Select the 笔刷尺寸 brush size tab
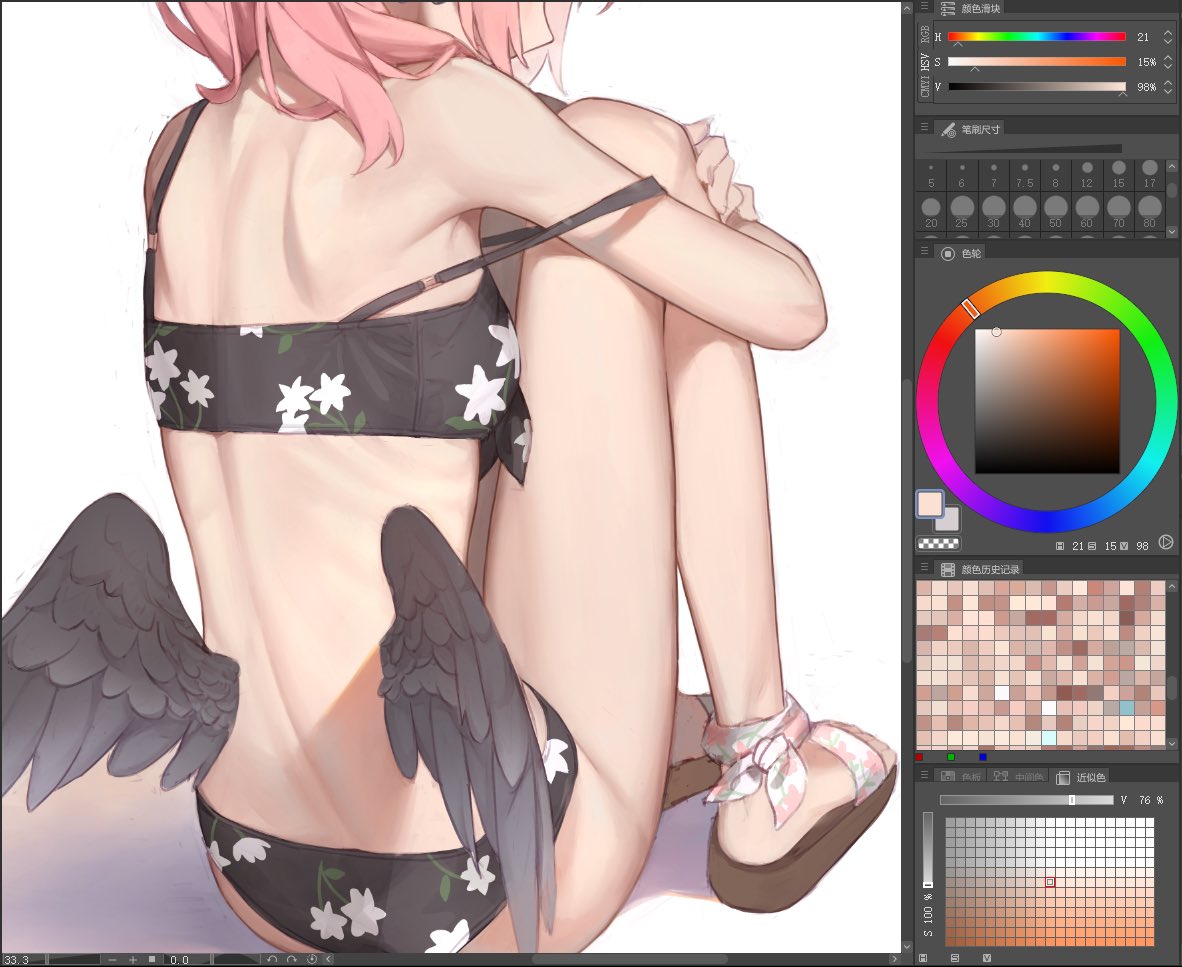Image resolution: width=1182 pixels, height=967 pixels. 971,129
